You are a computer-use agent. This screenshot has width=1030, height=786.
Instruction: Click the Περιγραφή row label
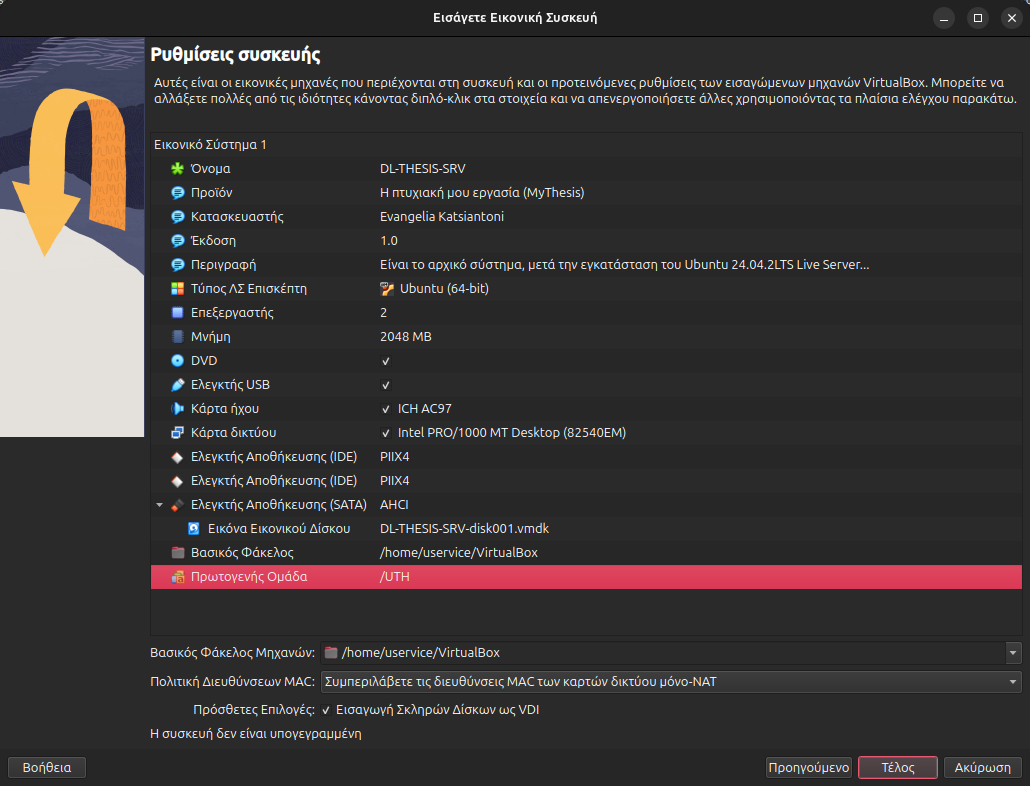[x=223, y=265]
